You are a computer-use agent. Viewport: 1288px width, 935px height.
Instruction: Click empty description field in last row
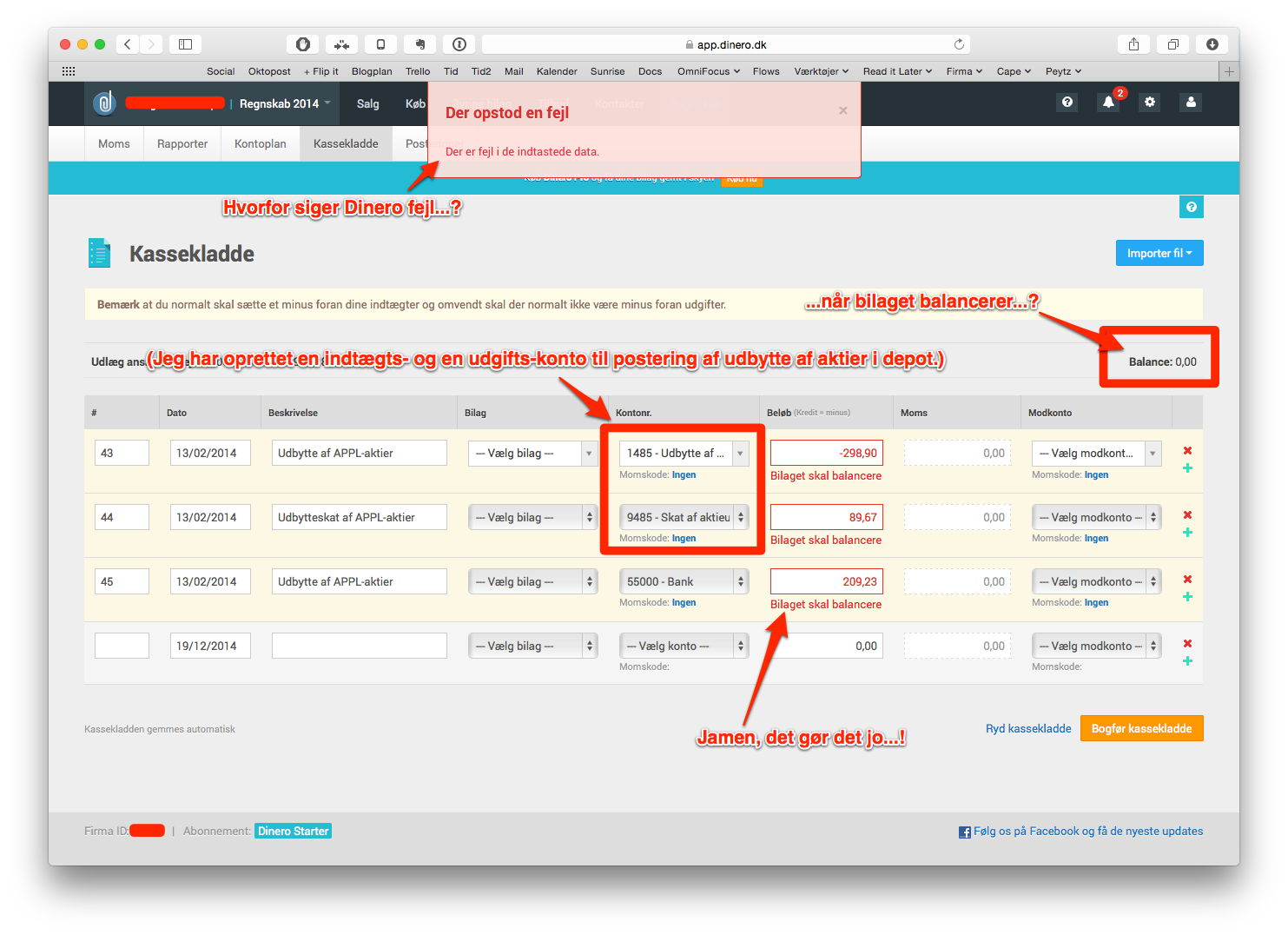[360, 646]
